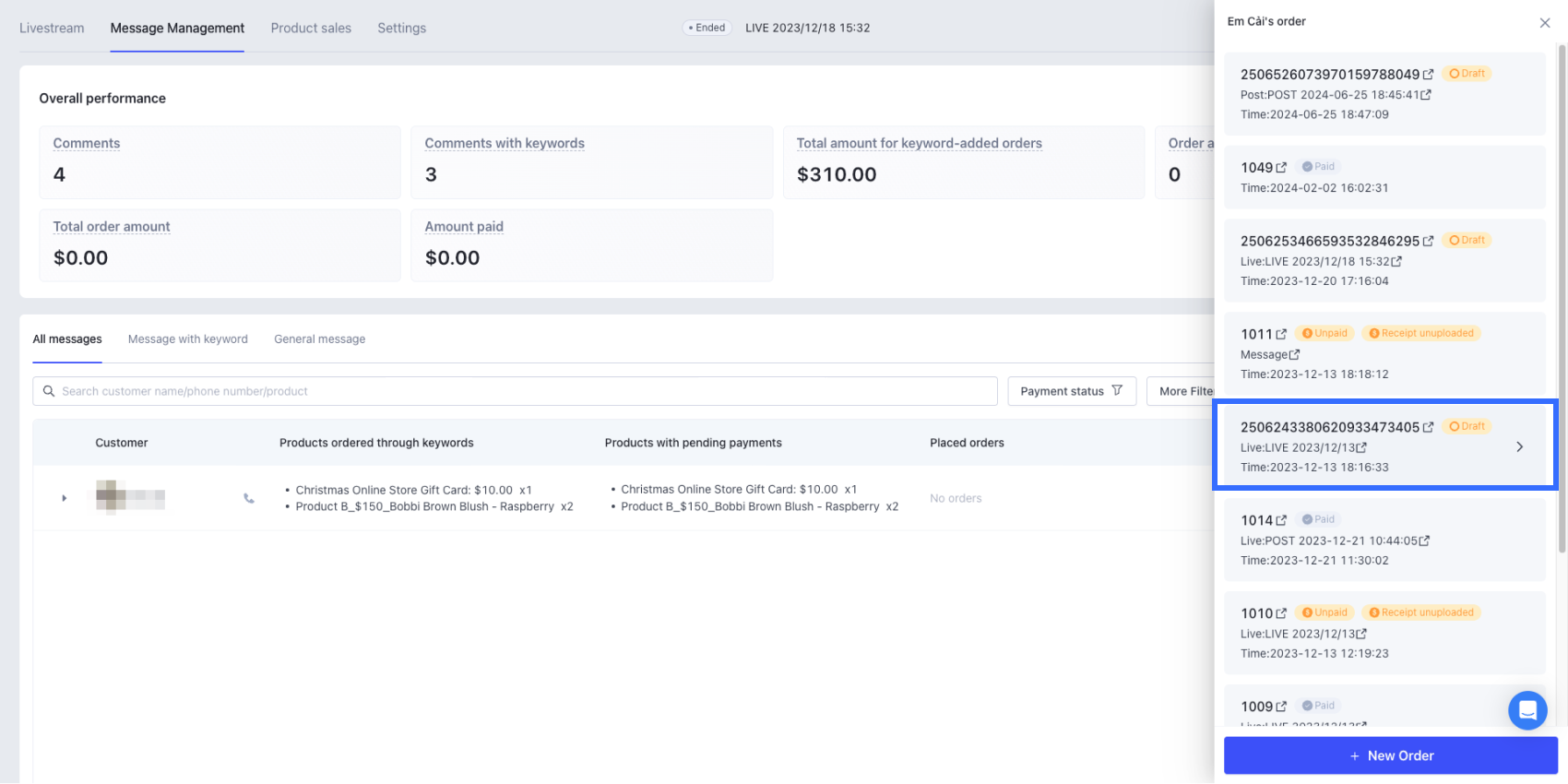Screen dimensions: 1568x784
Task: Open order 1010 external link icon
Action: (x=1281, y=613)
